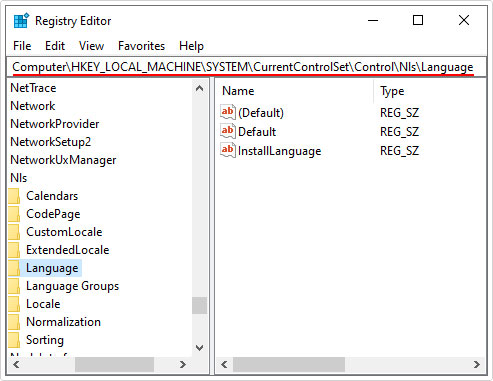The width and height of the screenshot is (493, 381).
Task: Select the Network key in tree
Action: pos(33,106)
